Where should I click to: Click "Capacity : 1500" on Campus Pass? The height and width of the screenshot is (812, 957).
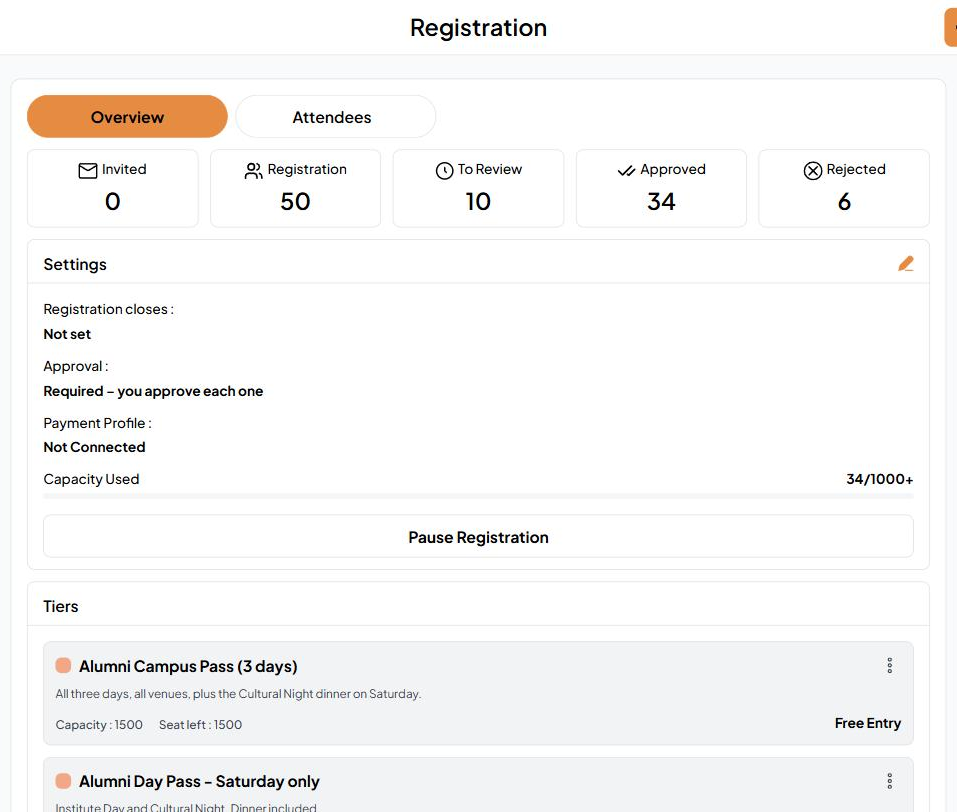point(99,725)
